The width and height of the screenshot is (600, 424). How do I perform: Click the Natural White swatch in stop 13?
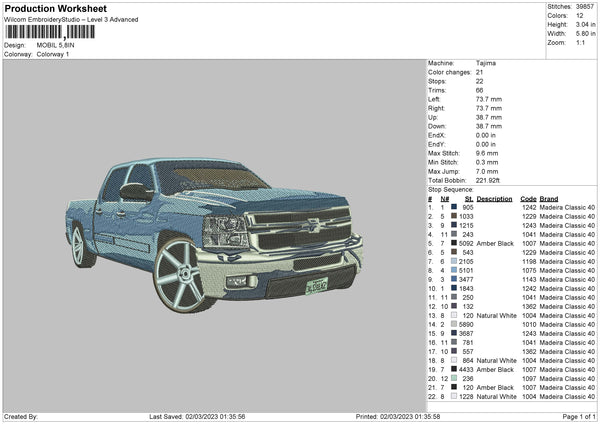454,315
